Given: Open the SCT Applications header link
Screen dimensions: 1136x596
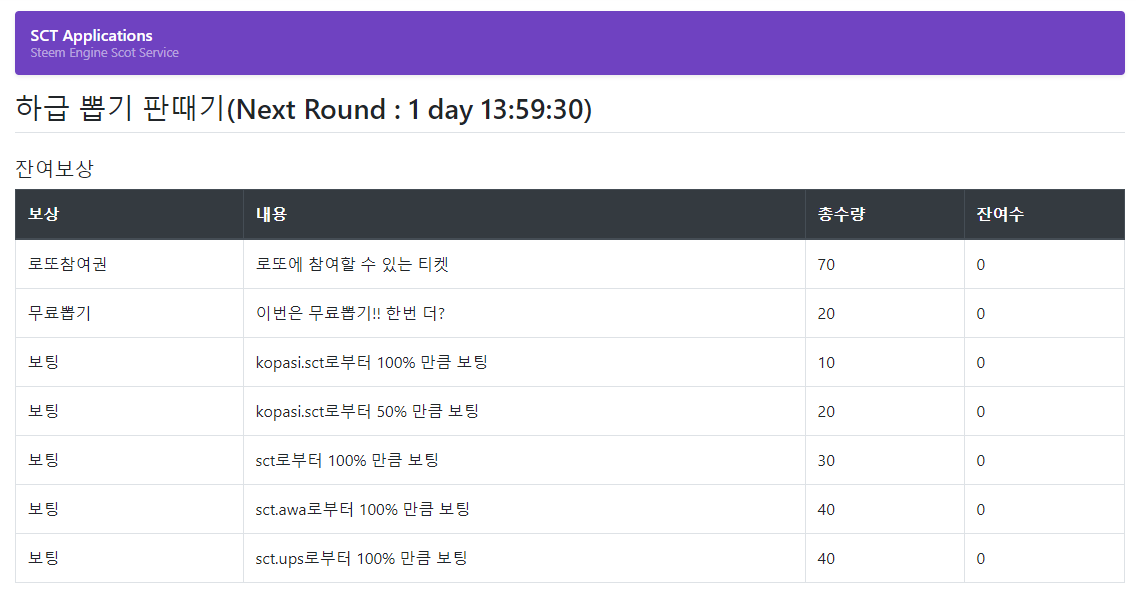Looking at the screenshot, I should point(91,35).
